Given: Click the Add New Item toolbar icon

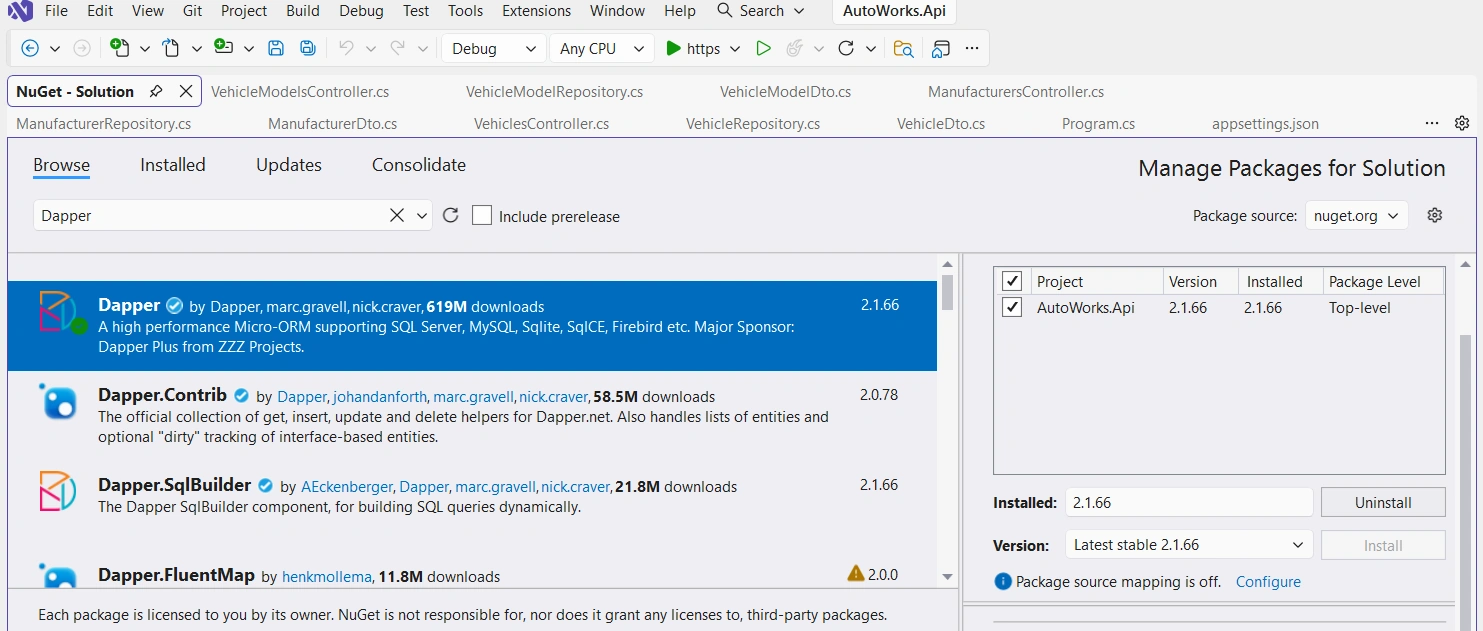Looking at the screenshot, I should [224, 48].
